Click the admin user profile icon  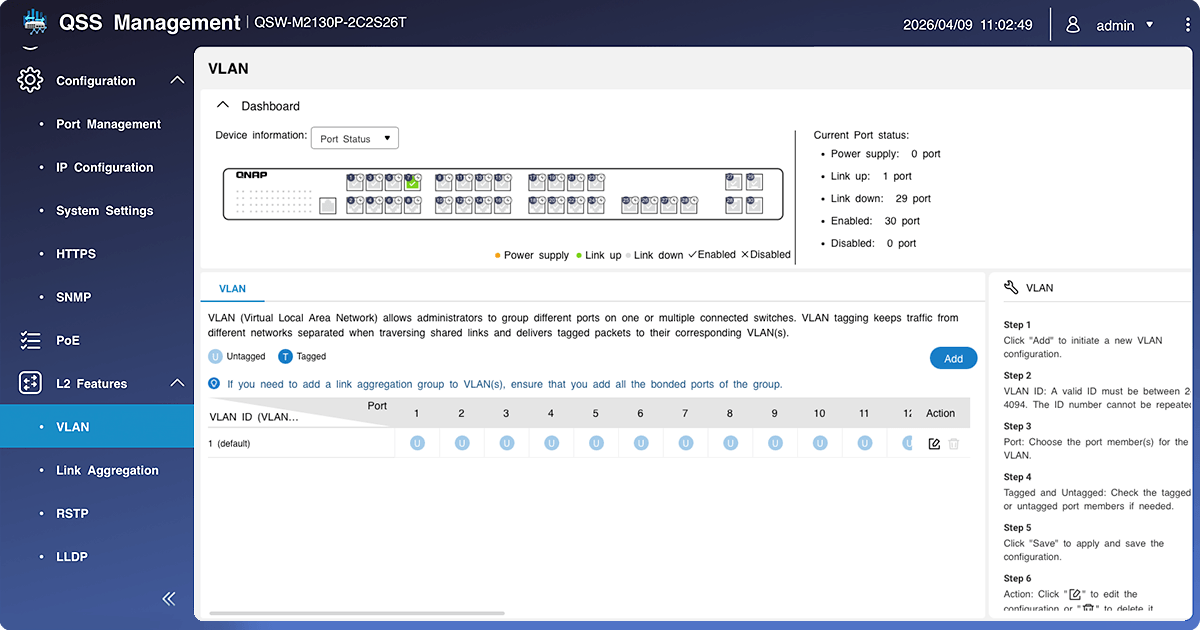(1073, 25)
